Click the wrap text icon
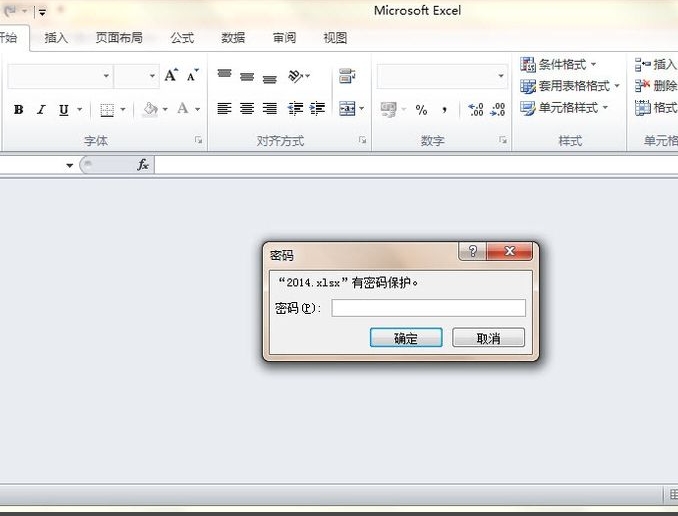 coord(347,76)
